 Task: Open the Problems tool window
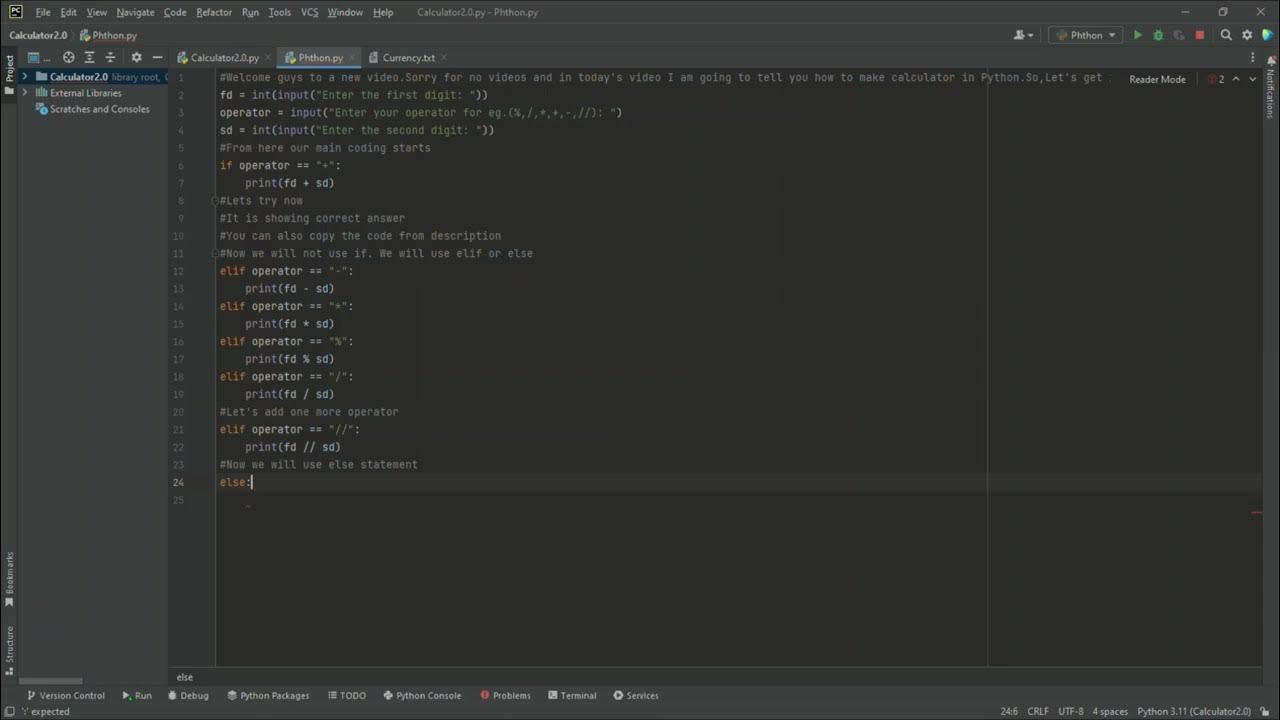pos(505,695)
